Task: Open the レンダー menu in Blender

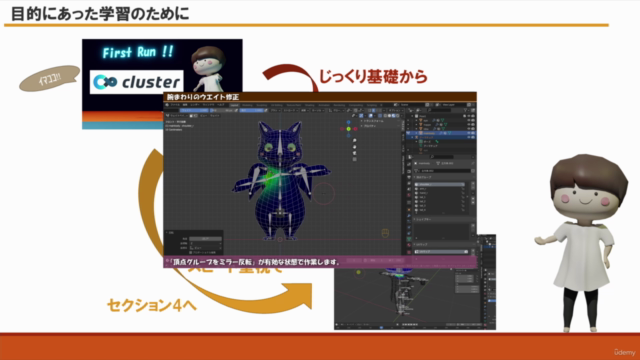Action: 195,105
